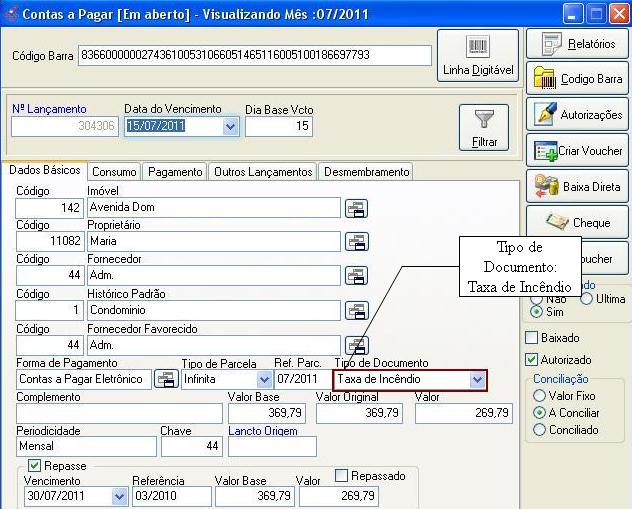
Task: Click the Linha Digitável barcode button
Action: click(477, 56)
